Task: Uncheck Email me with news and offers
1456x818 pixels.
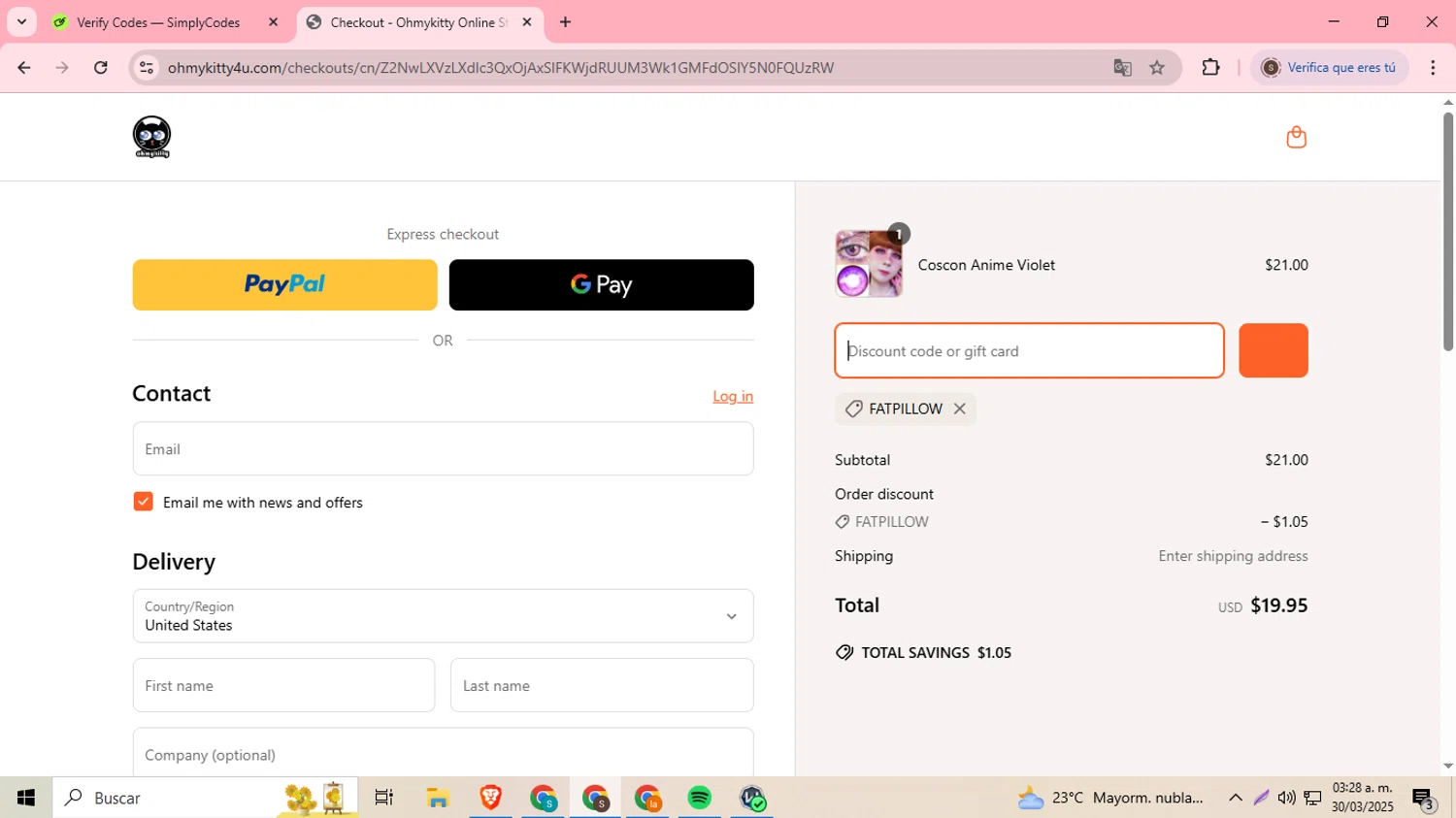Action: pos(143,502)
